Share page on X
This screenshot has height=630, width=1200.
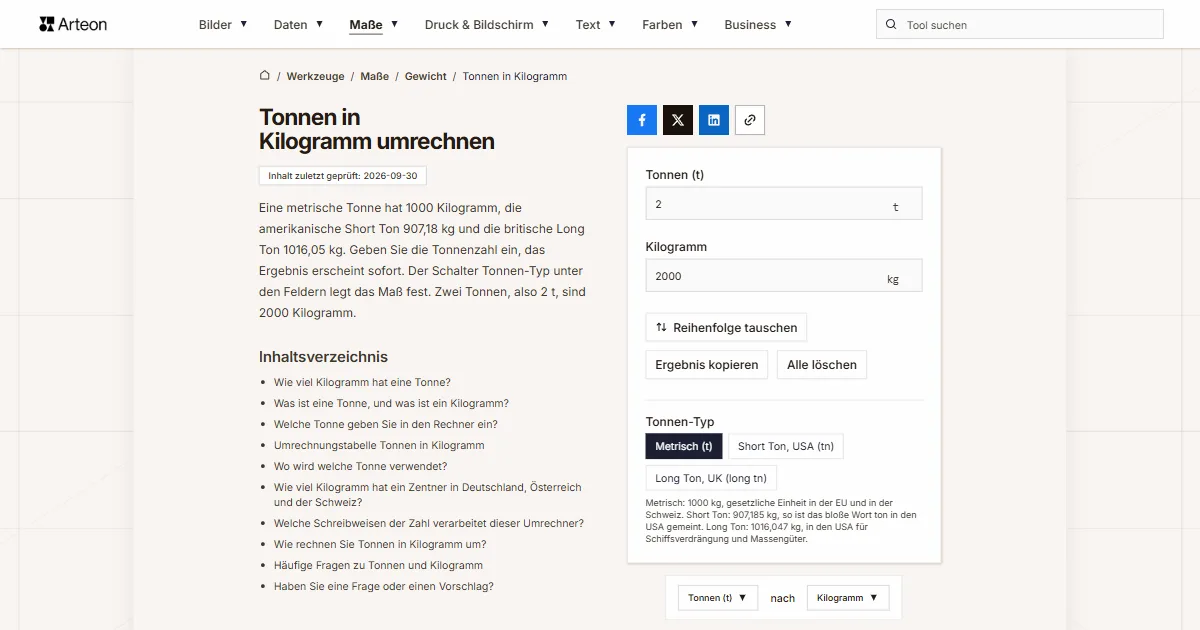(x=678, y=120)
